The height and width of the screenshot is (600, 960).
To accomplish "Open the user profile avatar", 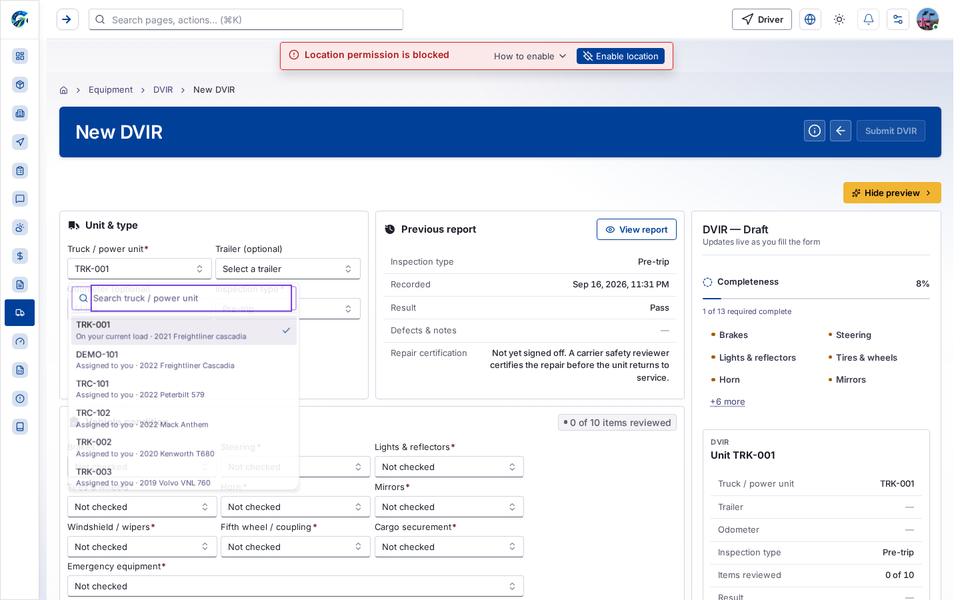I will 927,20.
